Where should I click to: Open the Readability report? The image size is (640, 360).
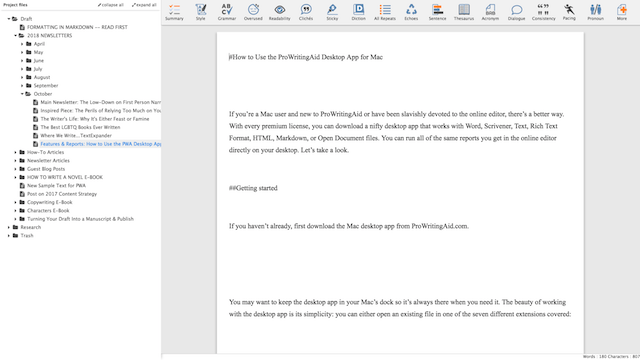point(280,12)
